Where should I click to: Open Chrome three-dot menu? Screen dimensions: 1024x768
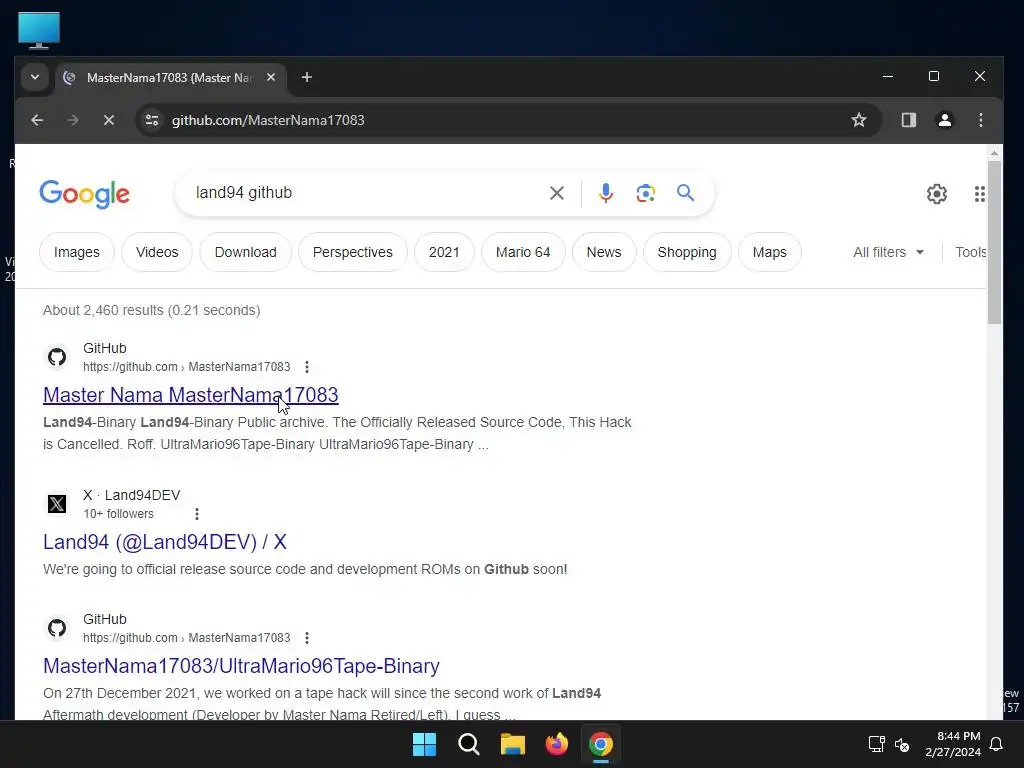tap(980, 120)
